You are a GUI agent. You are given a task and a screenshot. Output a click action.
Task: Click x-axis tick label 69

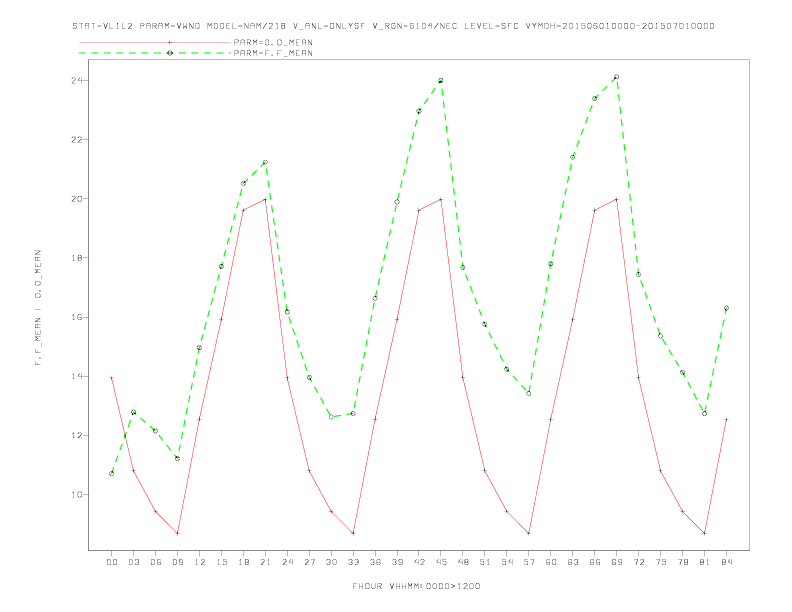617,562
